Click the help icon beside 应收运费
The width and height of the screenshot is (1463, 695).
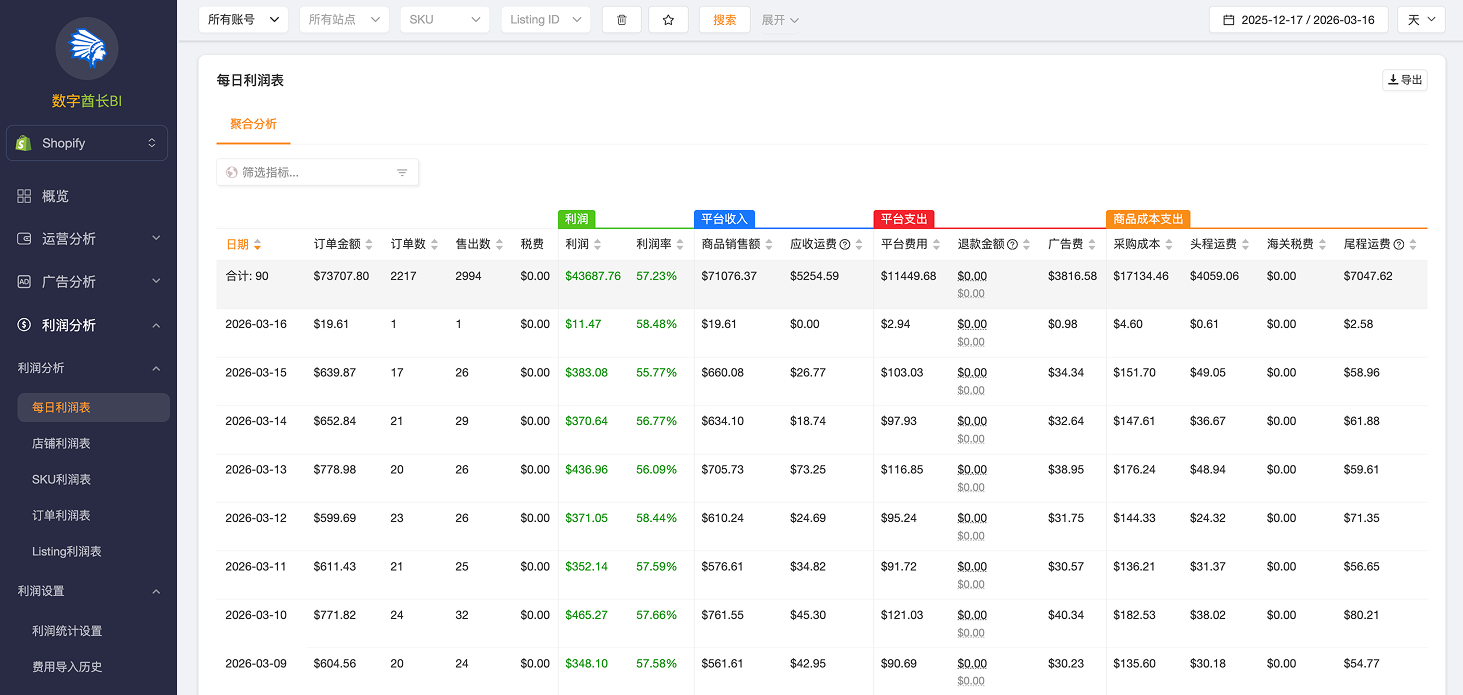845,245
